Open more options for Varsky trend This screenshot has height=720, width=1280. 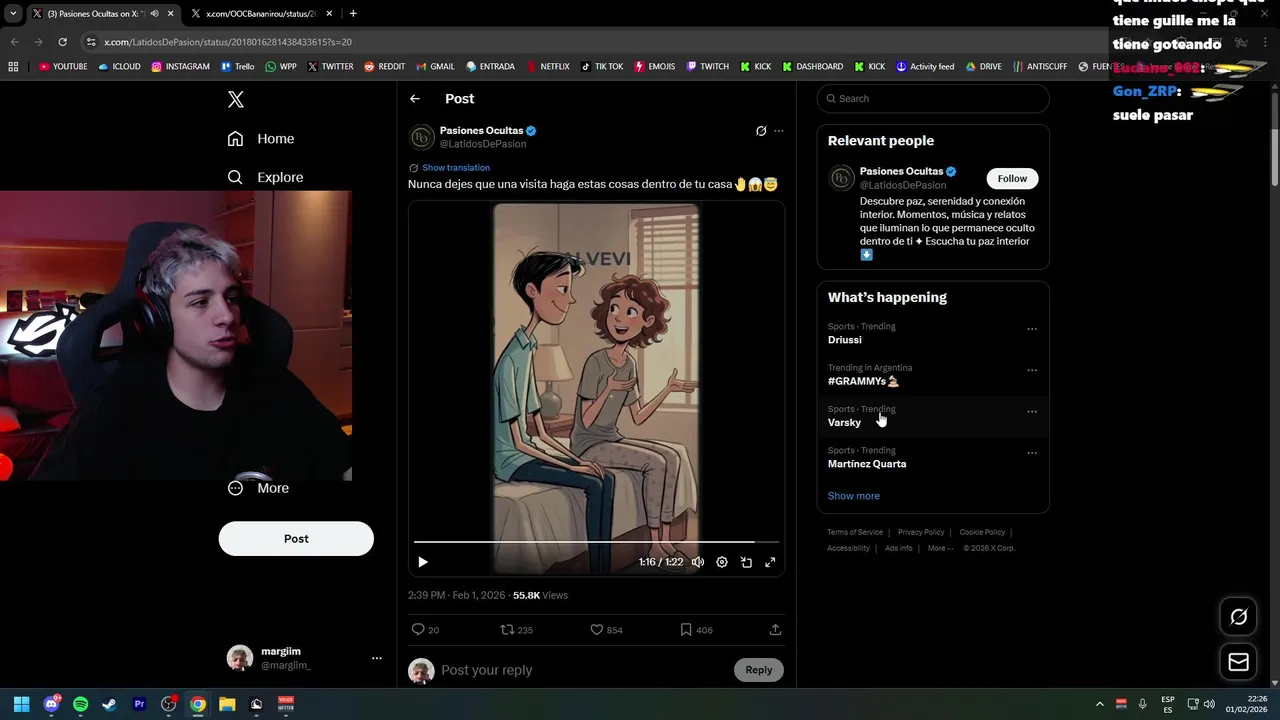coord(1032,412)
